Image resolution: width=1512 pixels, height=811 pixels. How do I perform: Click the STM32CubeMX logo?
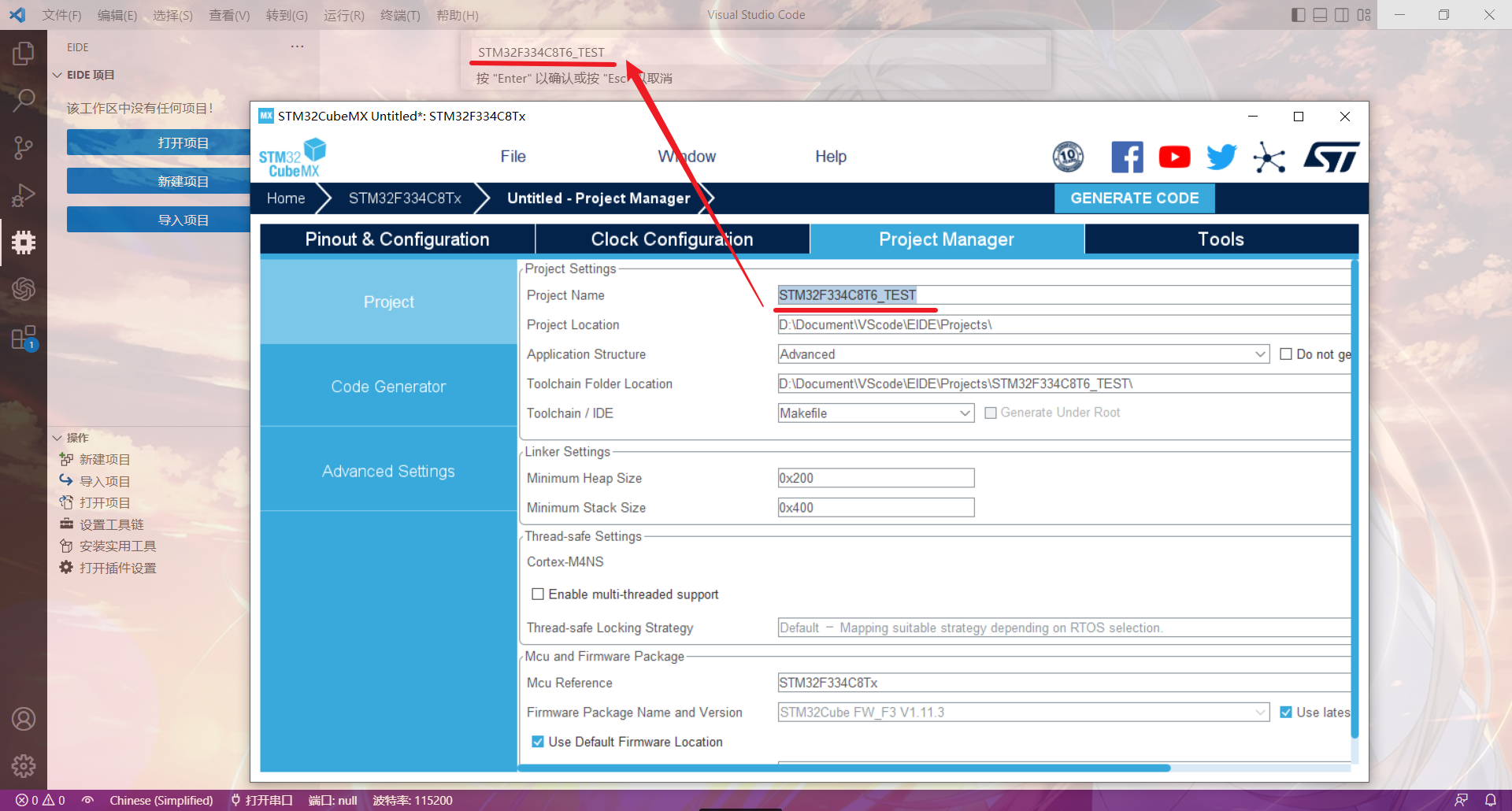(x=292, y=157)
